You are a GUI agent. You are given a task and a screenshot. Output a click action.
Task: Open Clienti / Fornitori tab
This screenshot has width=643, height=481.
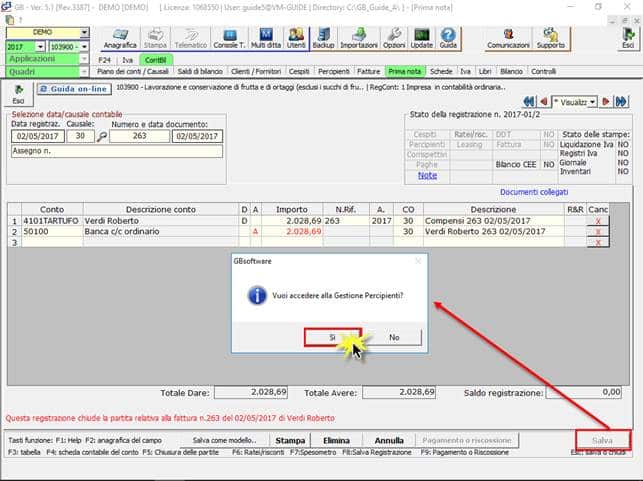click(256, 71)
